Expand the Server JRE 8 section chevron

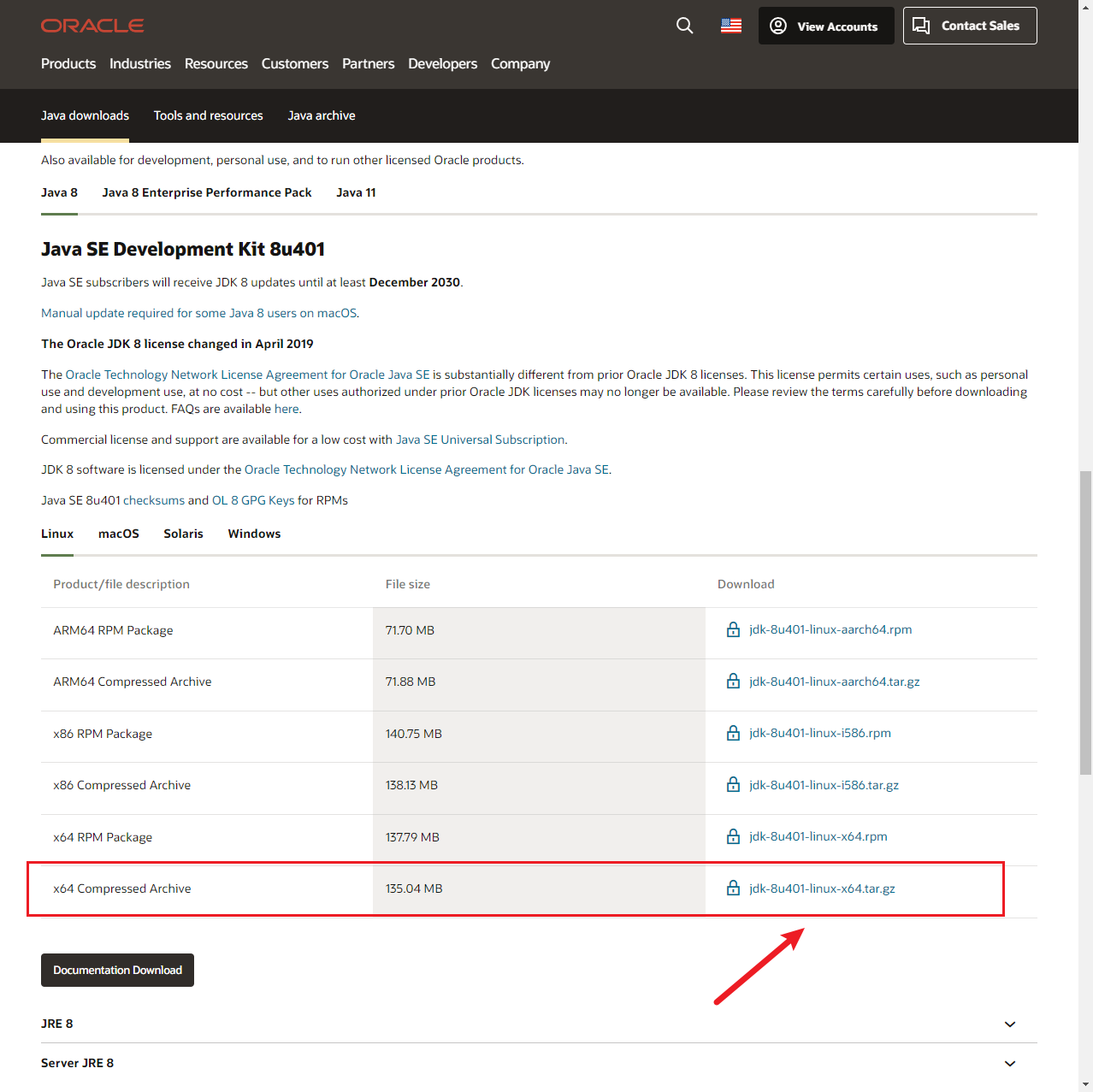1010,1064
